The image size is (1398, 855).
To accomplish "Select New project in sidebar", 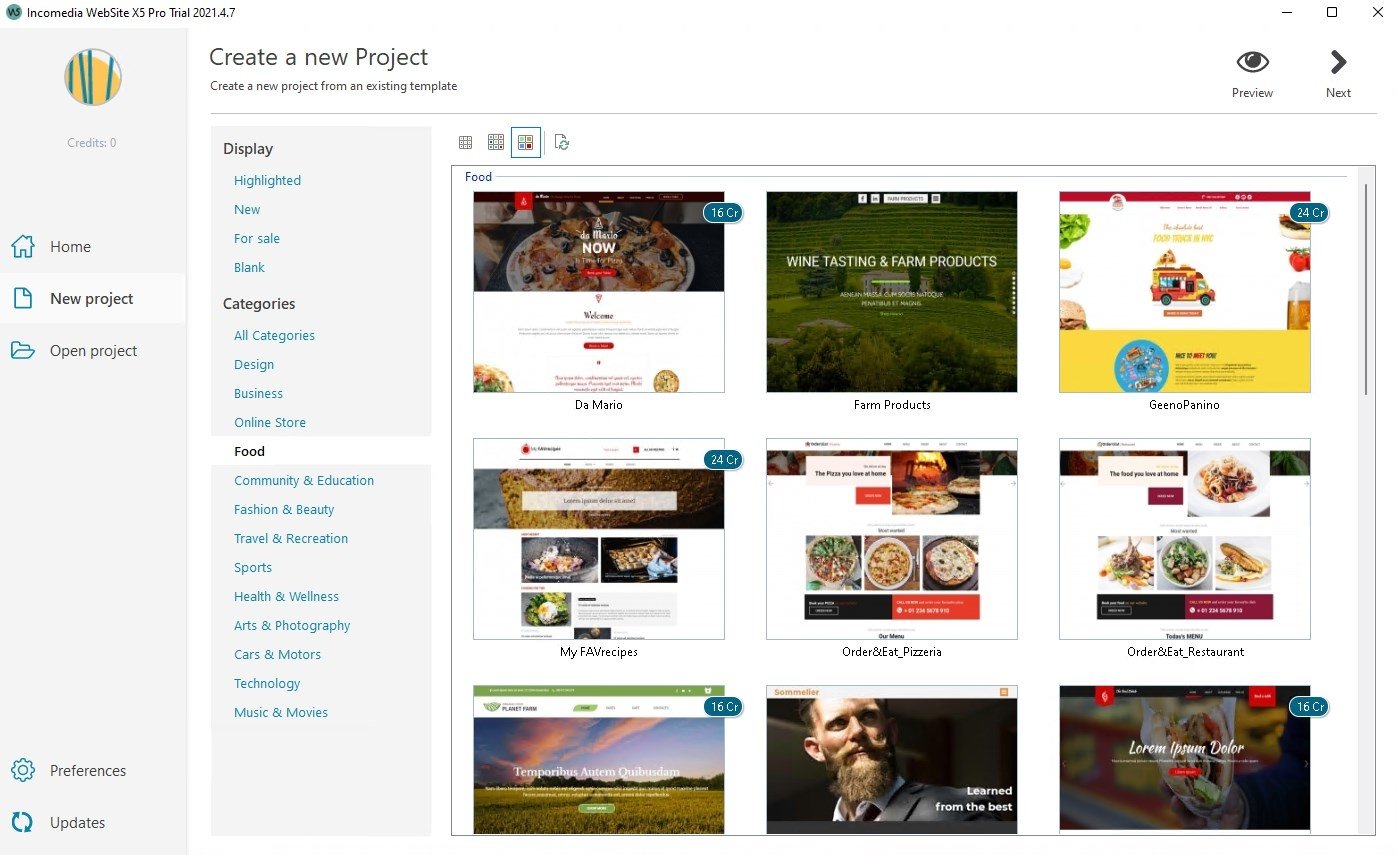I will [x=92, y=298].
